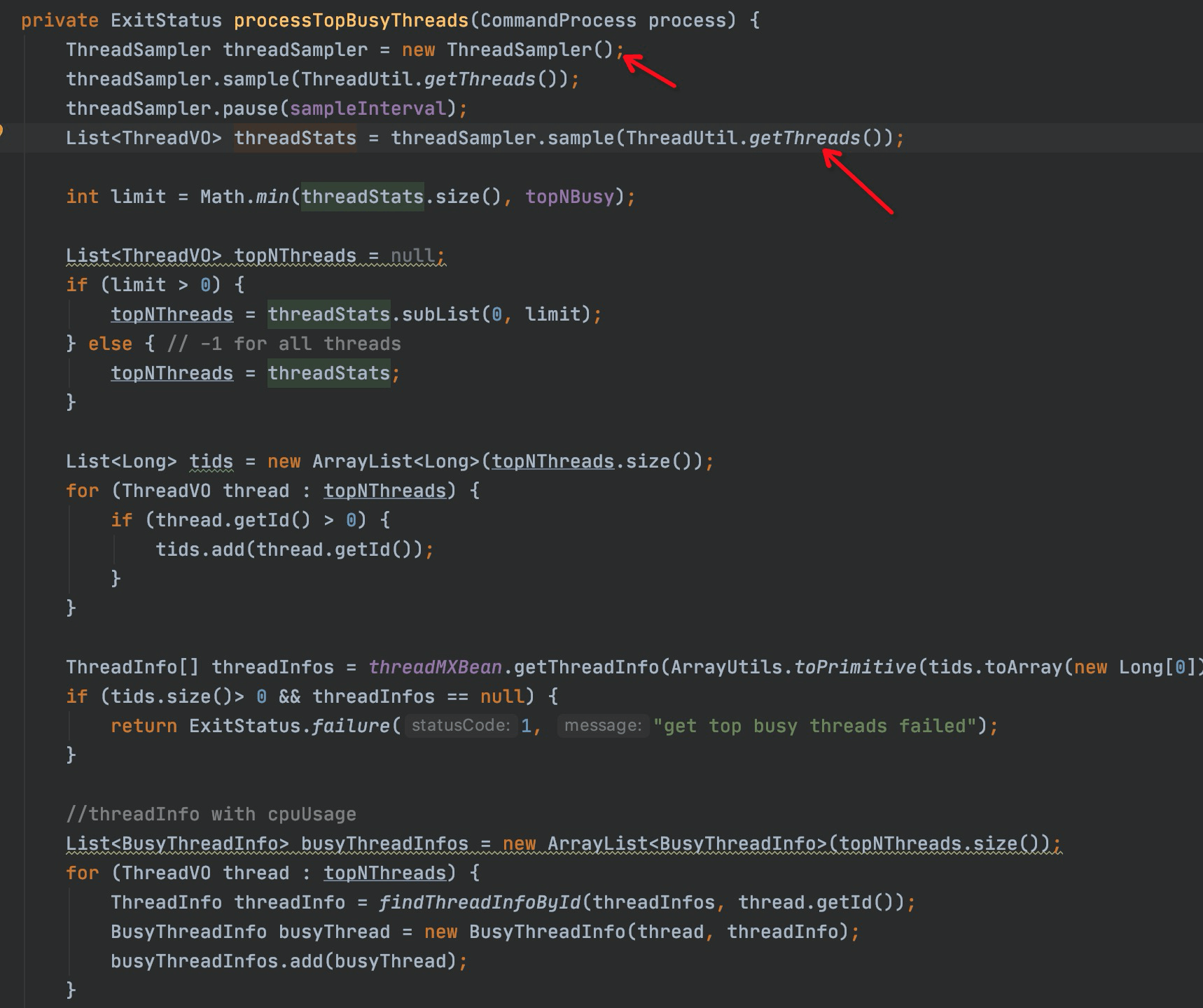
Task: Click the else keyword
Action: tap(110, 344)
